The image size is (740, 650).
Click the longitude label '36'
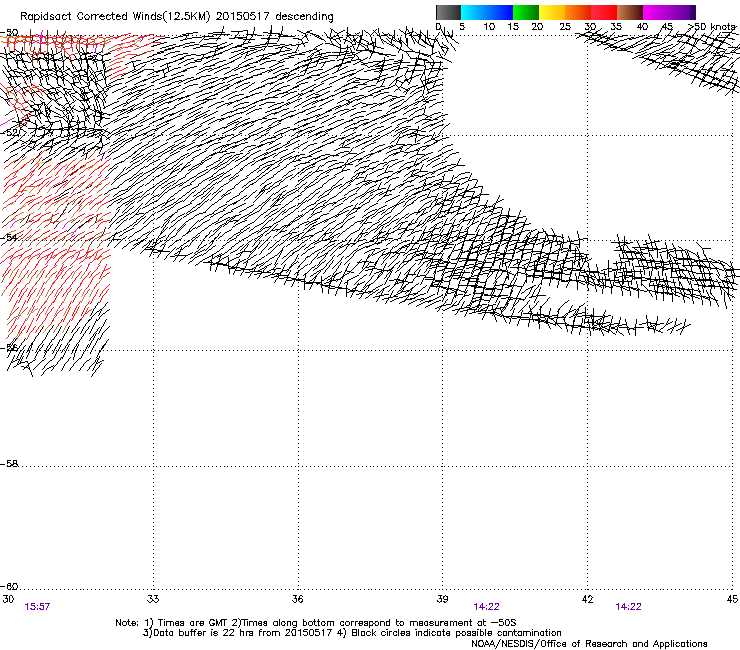point(297,599)
